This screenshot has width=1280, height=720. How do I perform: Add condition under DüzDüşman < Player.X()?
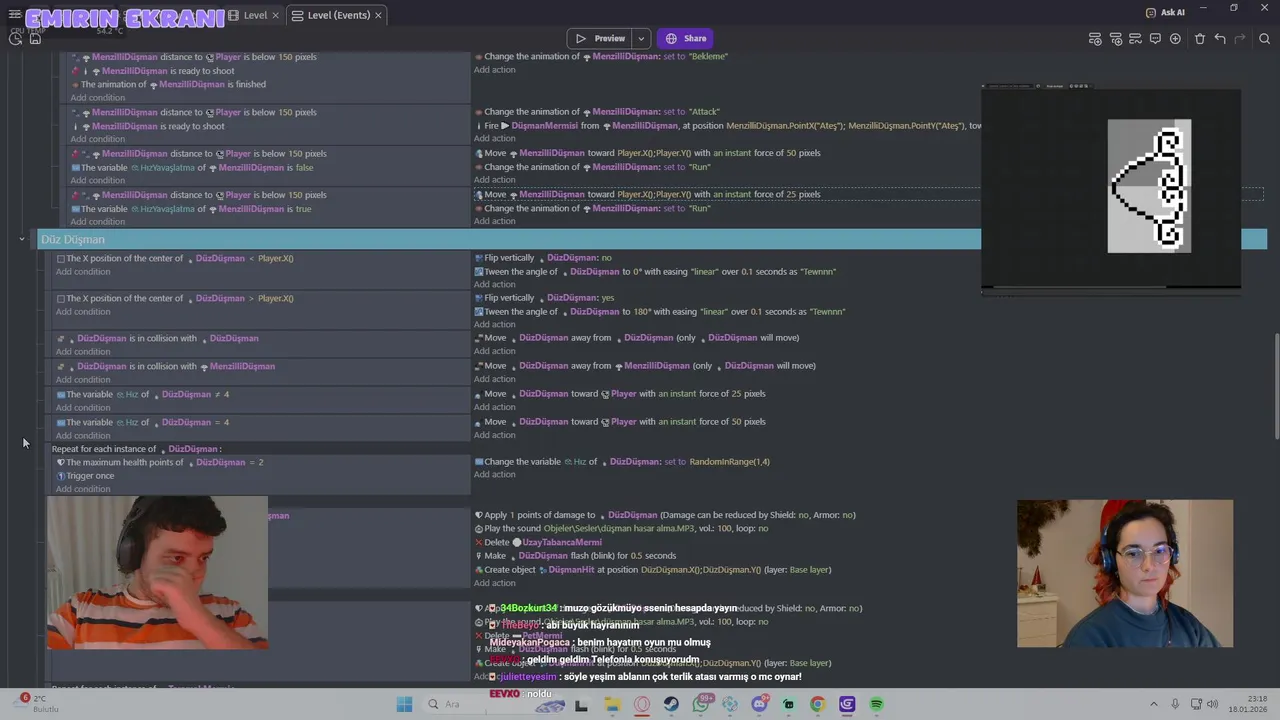83,272
